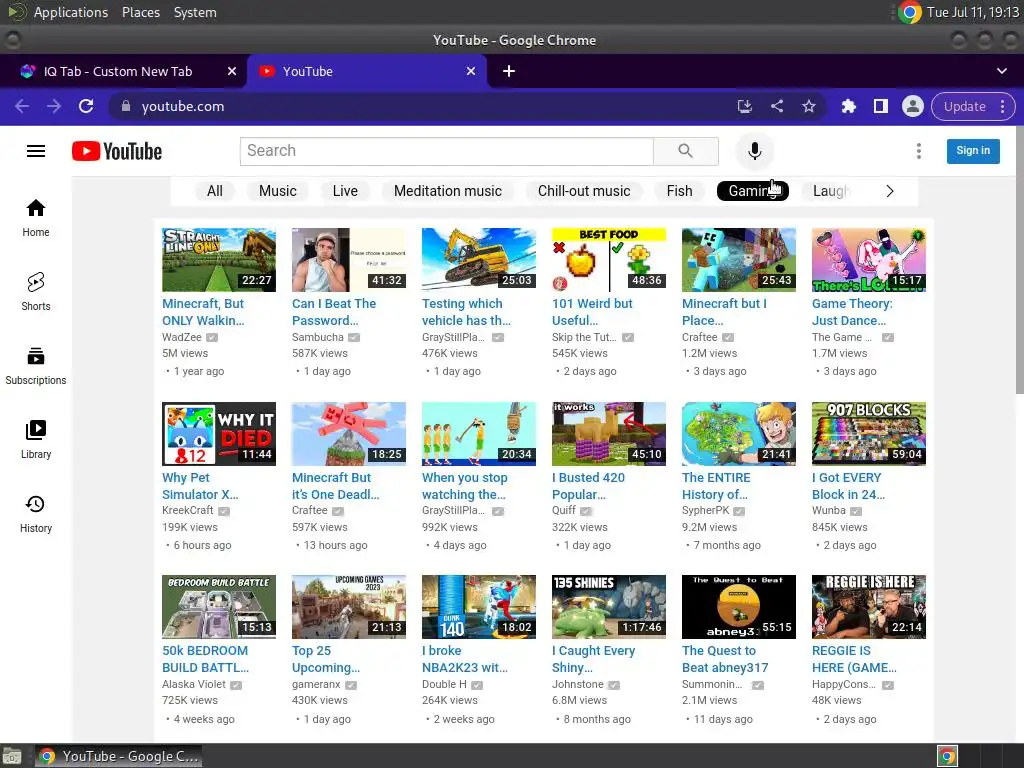The height and width of the screenshot is (768, 1024).
Task: Open Shorts in sidebar
Action: click(36, 292)
